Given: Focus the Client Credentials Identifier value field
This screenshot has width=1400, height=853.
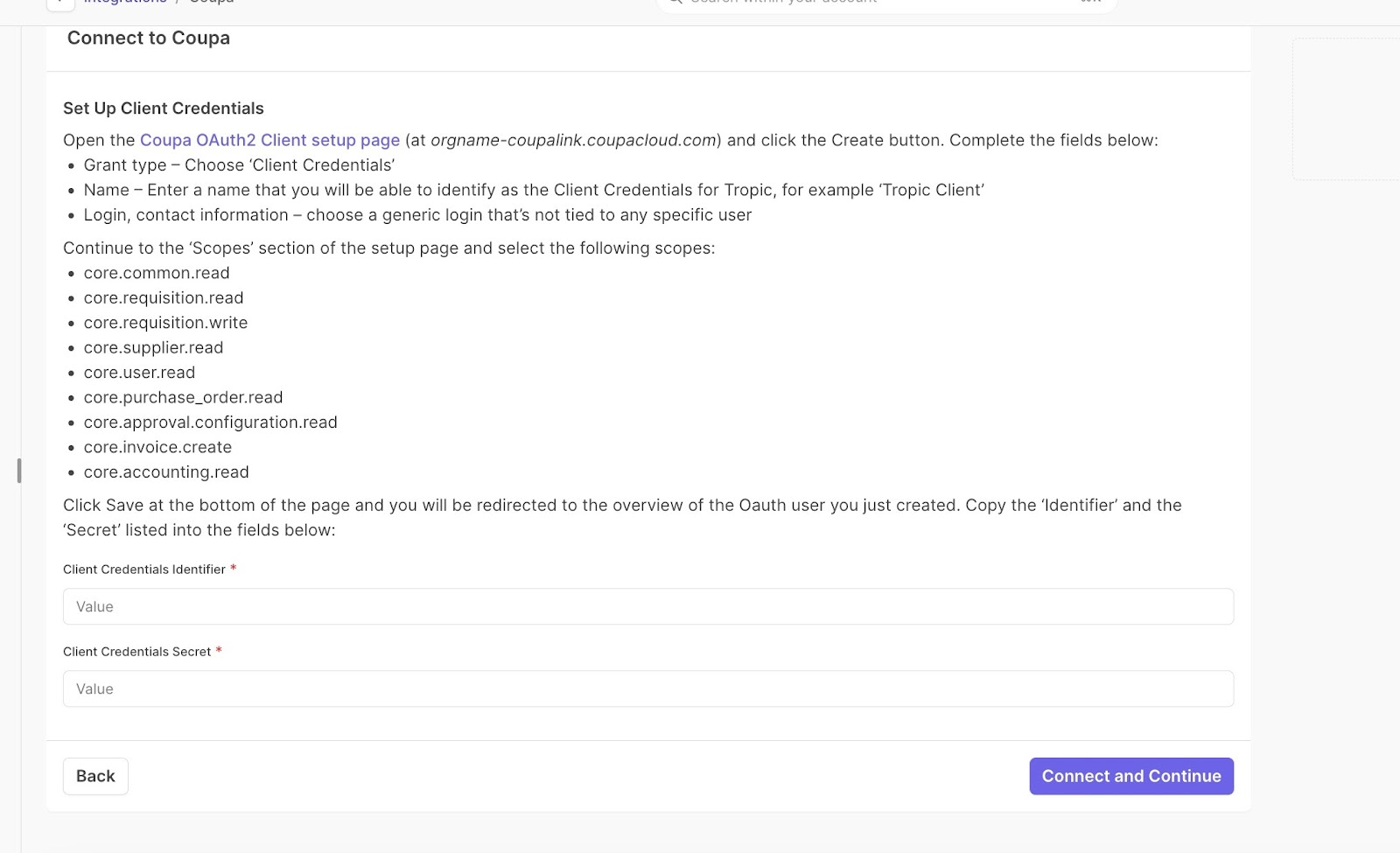Looking at the screenshot, I should (647, 606).
